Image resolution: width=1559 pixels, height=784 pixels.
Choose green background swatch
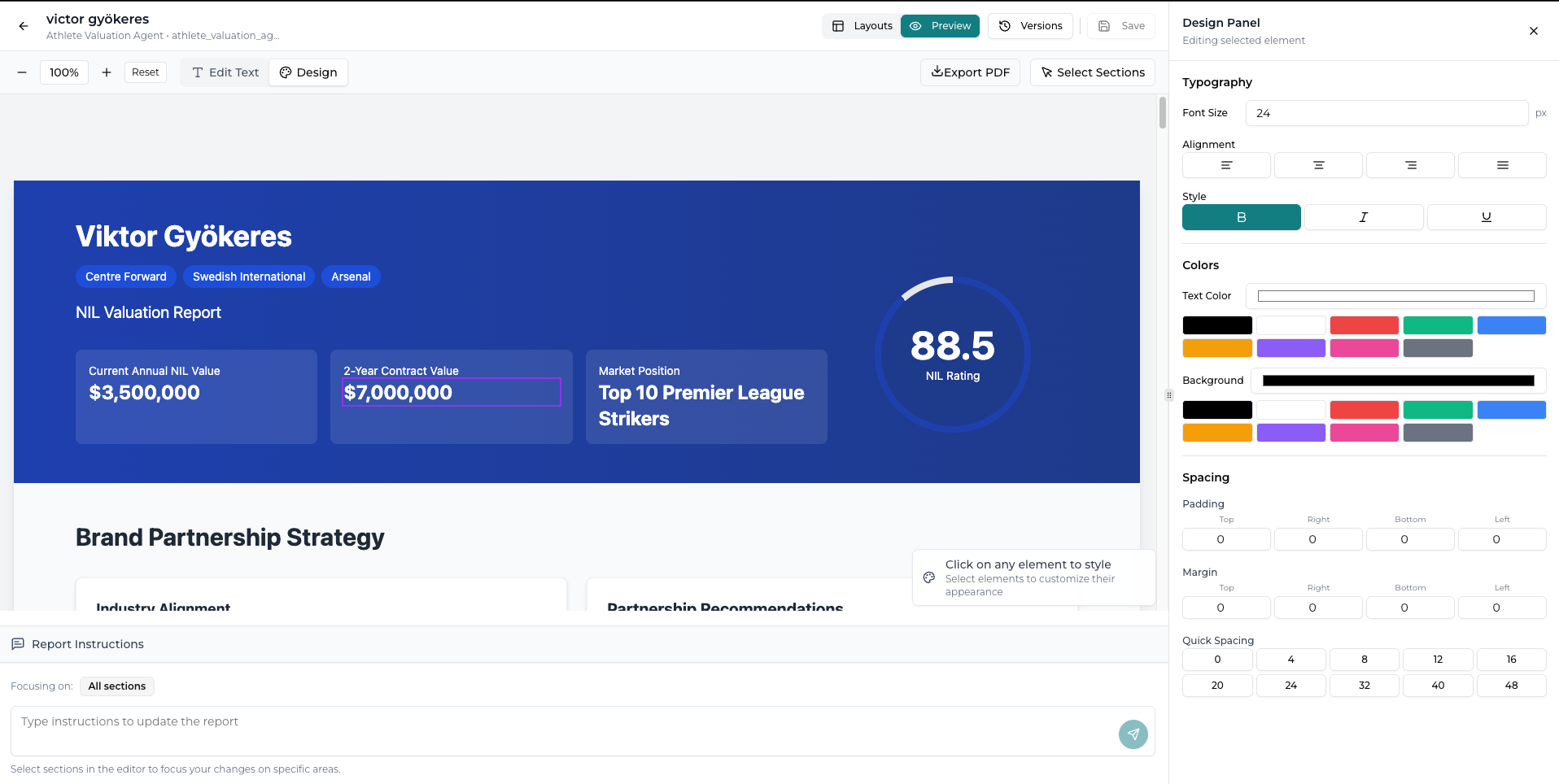pyautogui.click(x=1438, y=410)
